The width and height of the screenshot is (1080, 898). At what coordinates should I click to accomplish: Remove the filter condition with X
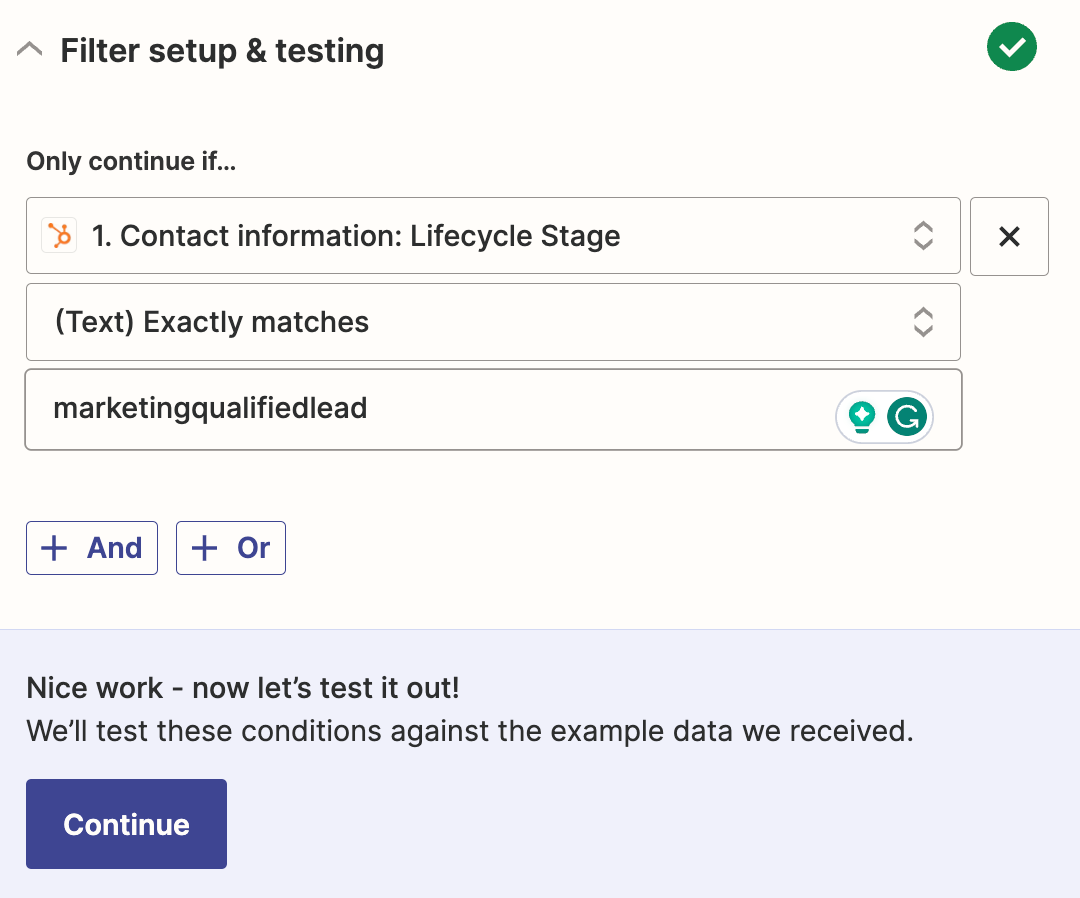coord(1009,236)
